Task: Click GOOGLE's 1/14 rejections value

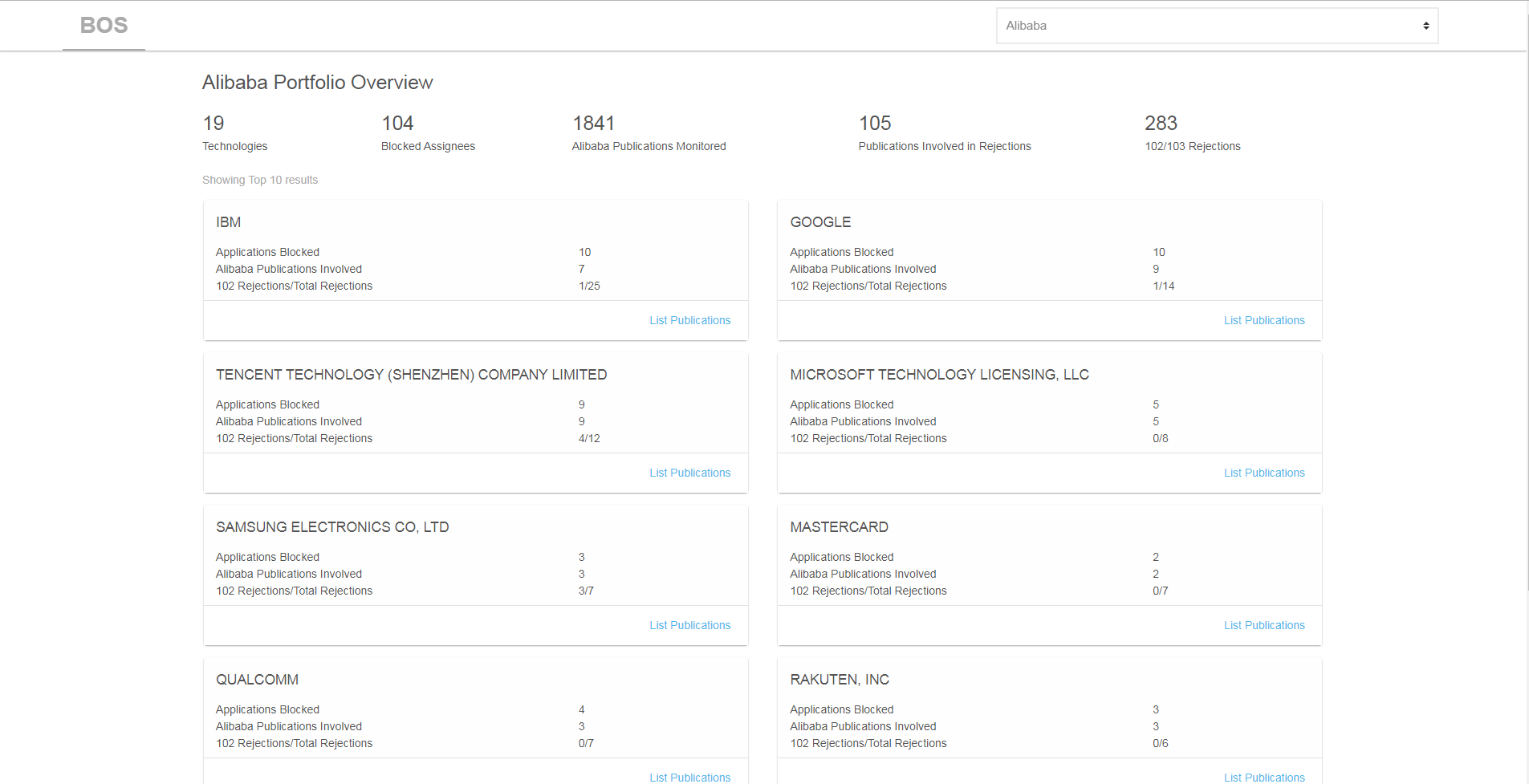Action: tap(1164, 286)
